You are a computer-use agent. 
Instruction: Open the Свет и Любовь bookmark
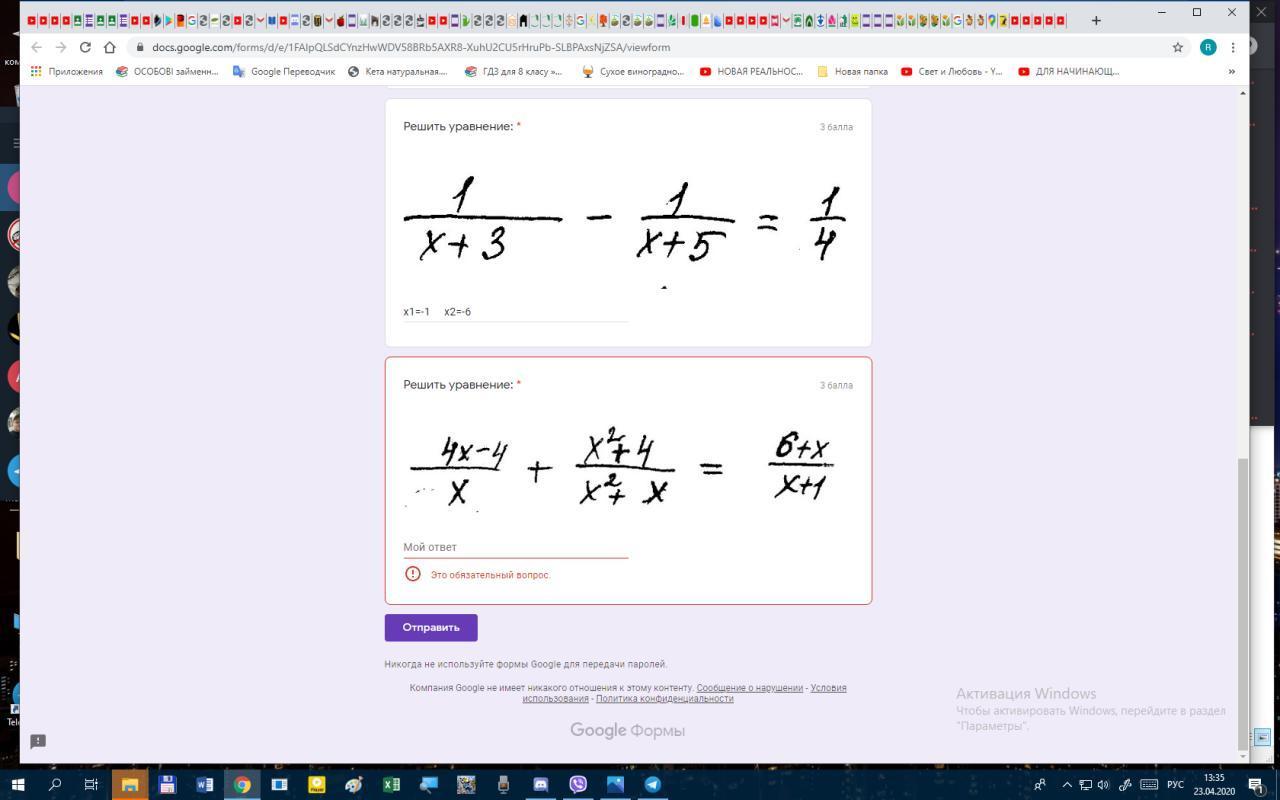(x=951, y=72)
